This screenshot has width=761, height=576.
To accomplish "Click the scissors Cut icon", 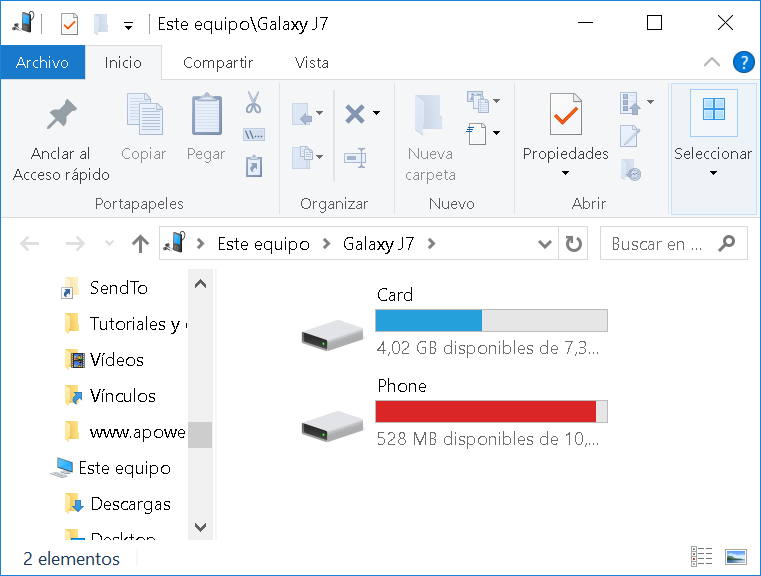I will [x=253, y=102].
